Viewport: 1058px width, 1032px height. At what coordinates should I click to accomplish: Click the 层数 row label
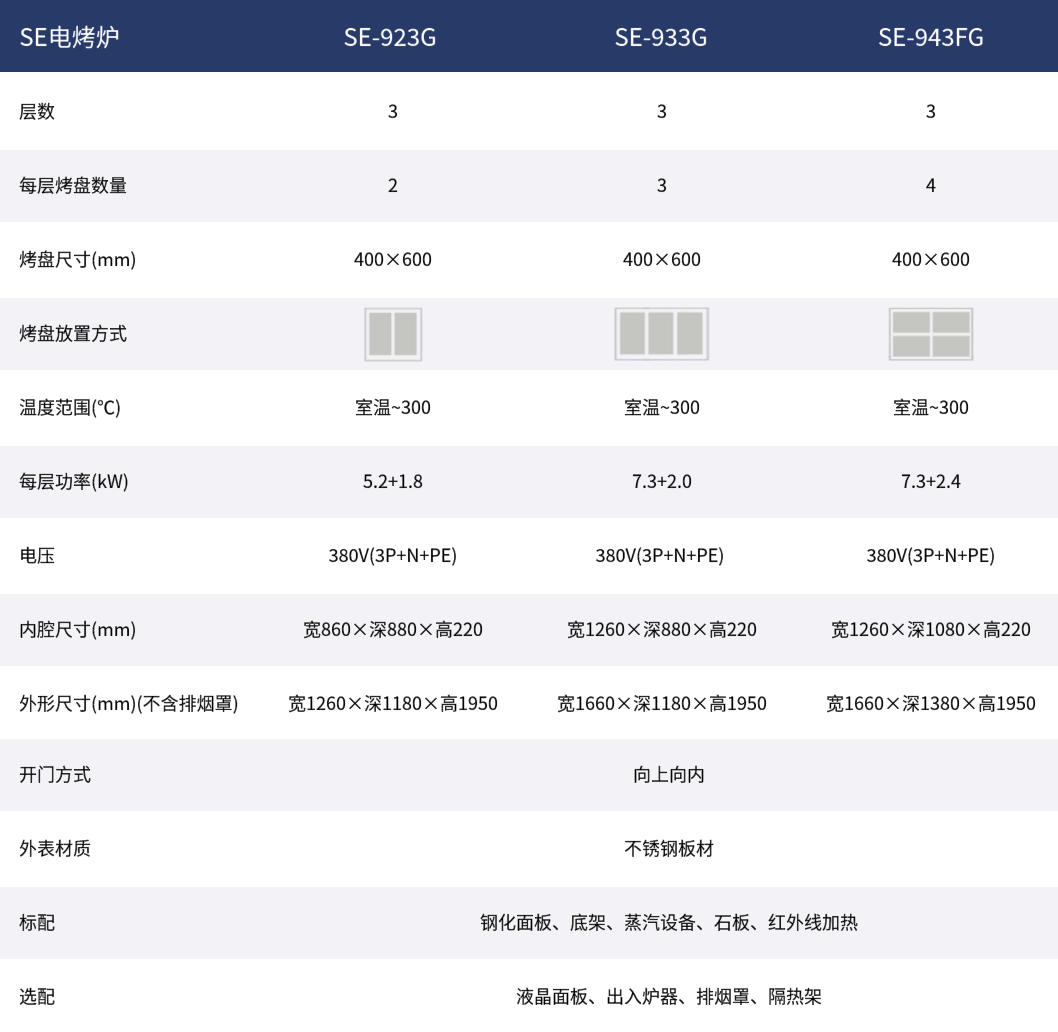37,111
